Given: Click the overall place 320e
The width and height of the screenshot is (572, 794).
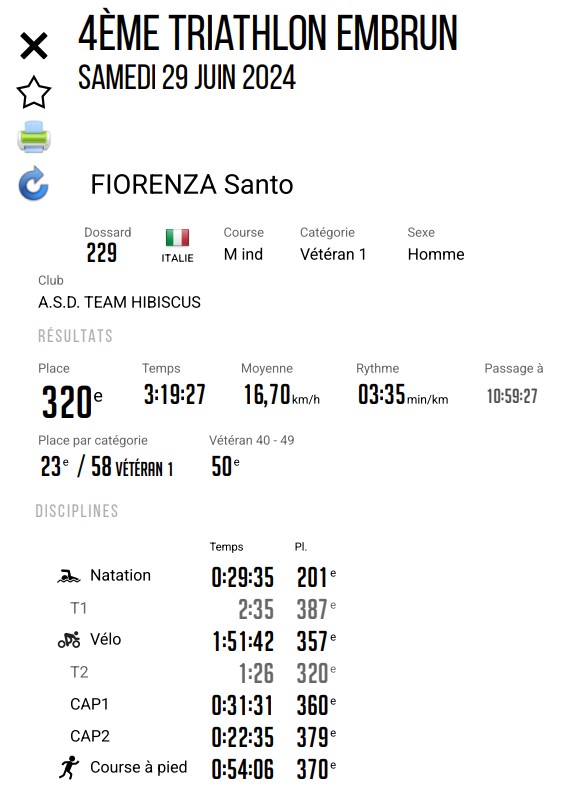Looking at the screenshot, I should coord(72,402).
